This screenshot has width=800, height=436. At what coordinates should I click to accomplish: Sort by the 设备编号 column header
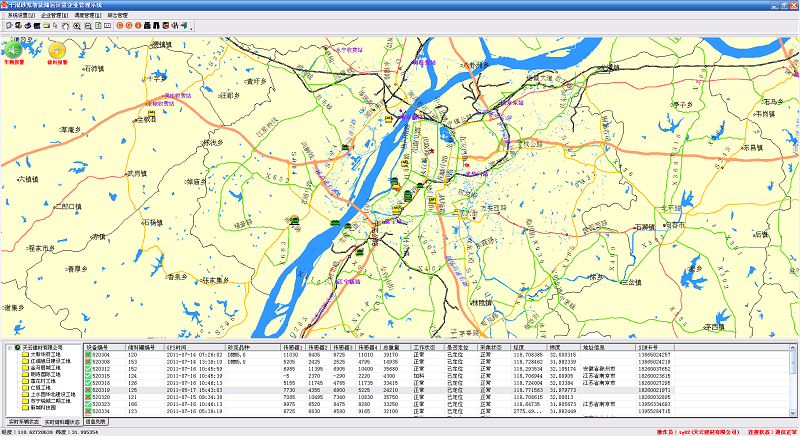coord(105,347)
